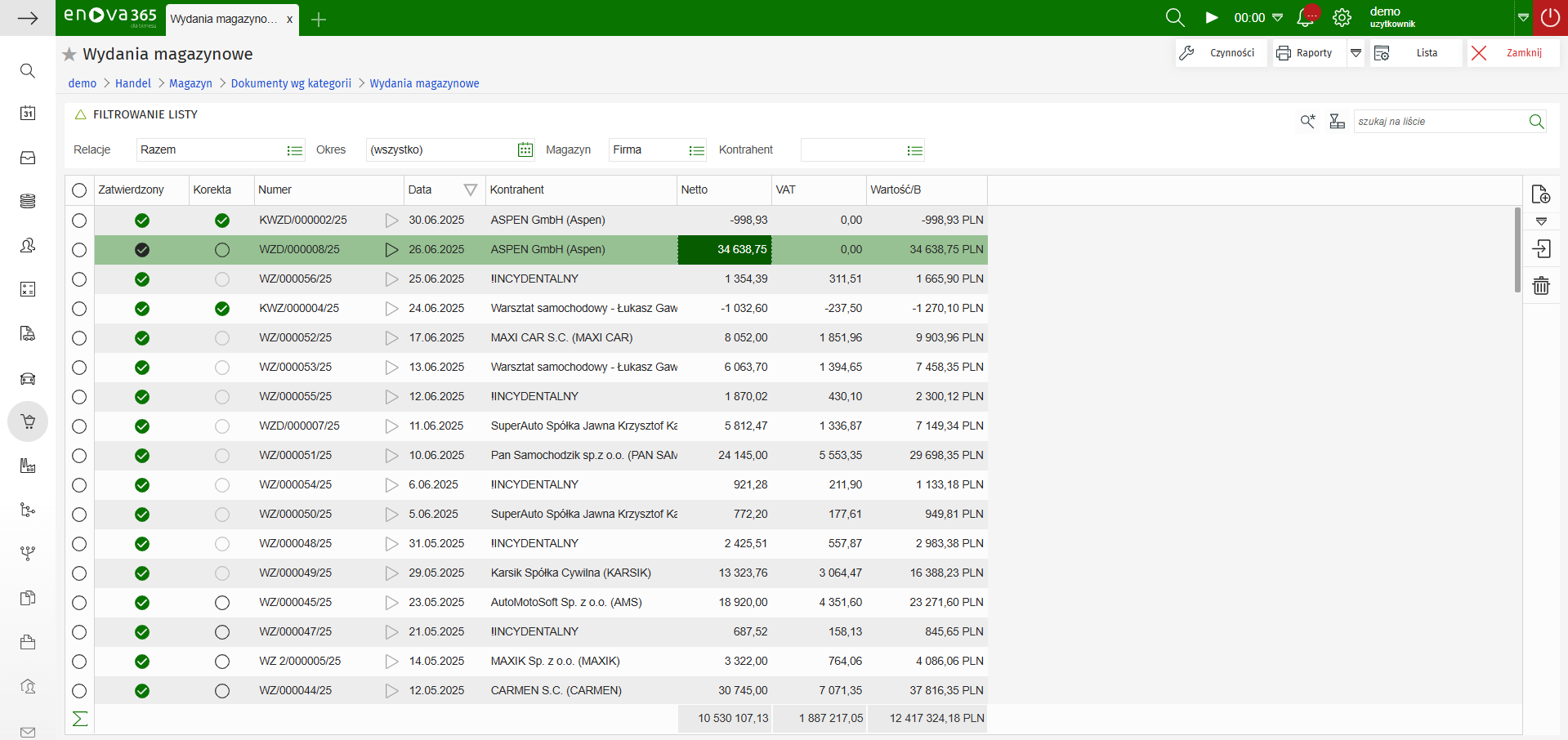Screen dimensions: 1568x740
Task: Open the shopping cart sidebar icon
Action: pyautogui.click(x=28, y=421)
